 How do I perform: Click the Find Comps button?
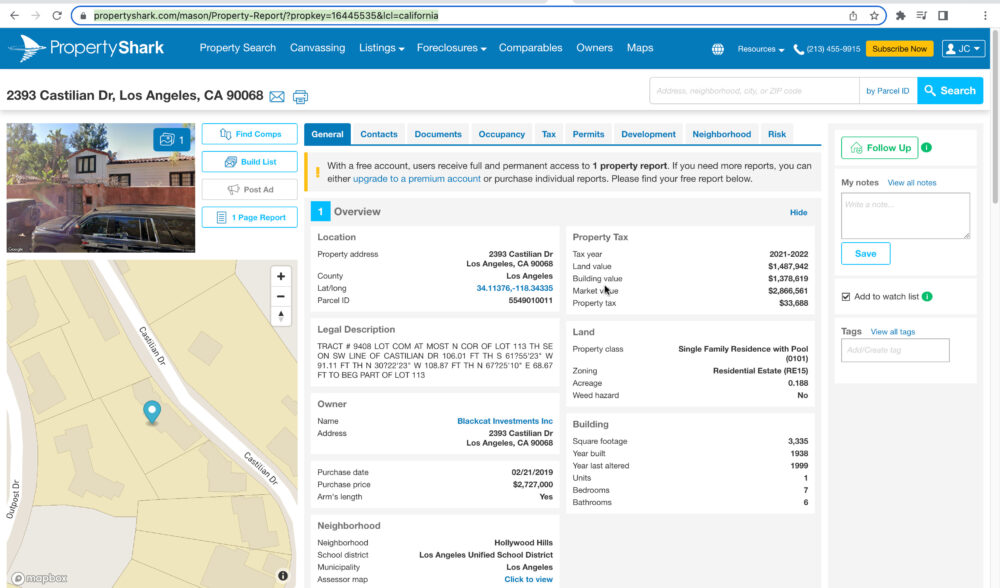tap(249, 134)
